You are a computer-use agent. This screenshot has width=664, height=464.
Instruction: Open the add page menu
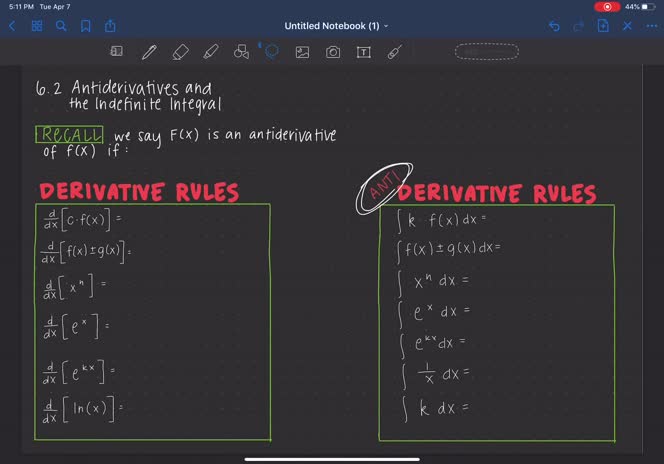[603, 26]
